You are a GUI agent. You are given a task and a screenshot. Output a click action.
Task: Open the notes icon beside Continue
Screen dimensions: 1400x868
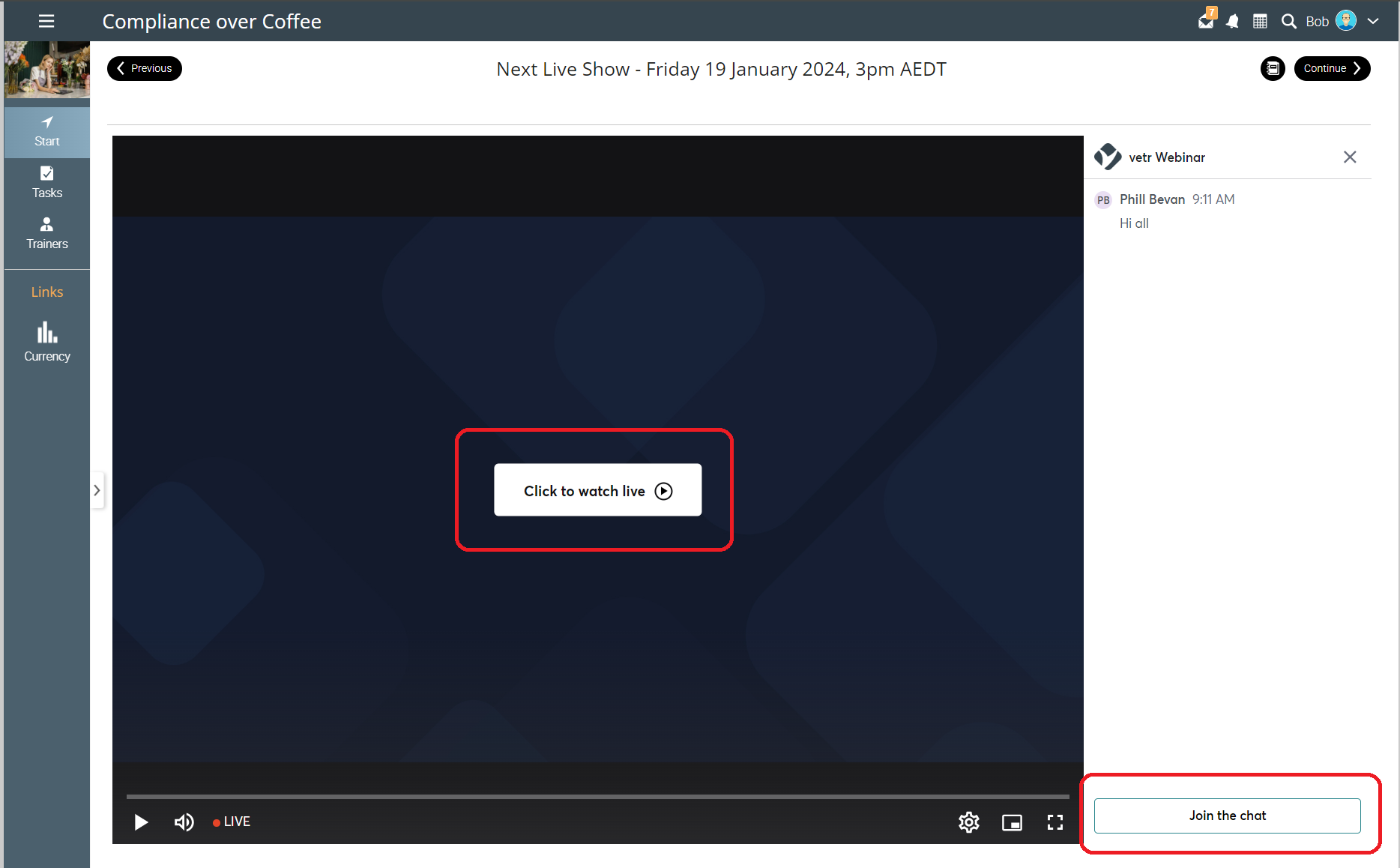click(1273, 68)
